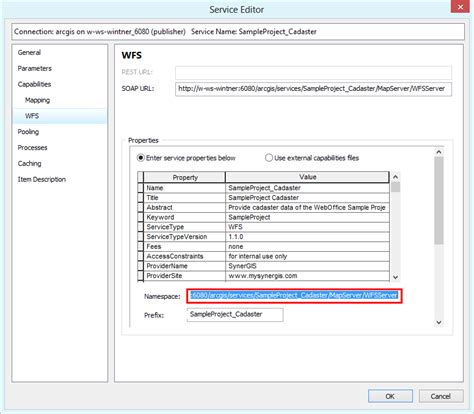474x414 pixels.
Task: Click the SOAP URL field
Action: pyautogui.click(x=313, y=89)
